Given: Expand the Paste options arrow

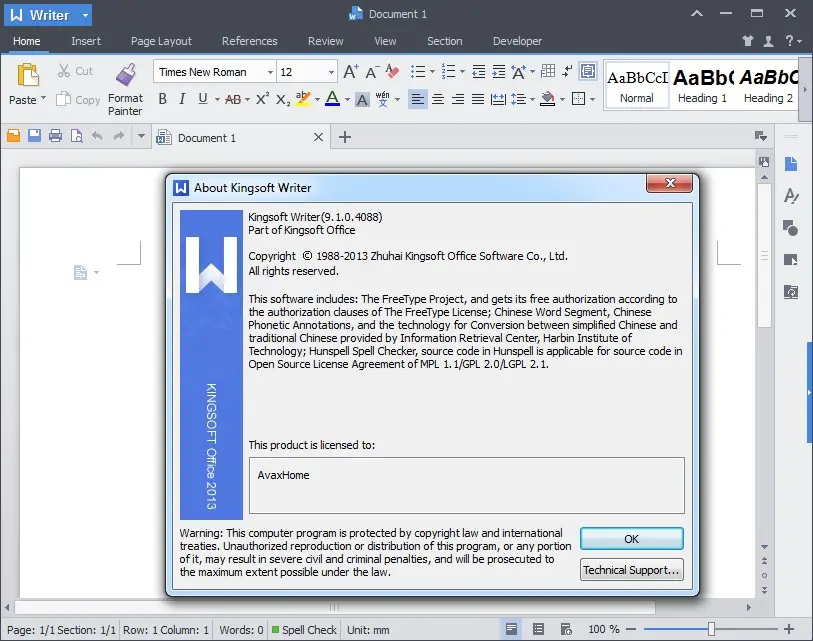Looking at the screenshot, I should pyautogui.click(x=43, y=99).
